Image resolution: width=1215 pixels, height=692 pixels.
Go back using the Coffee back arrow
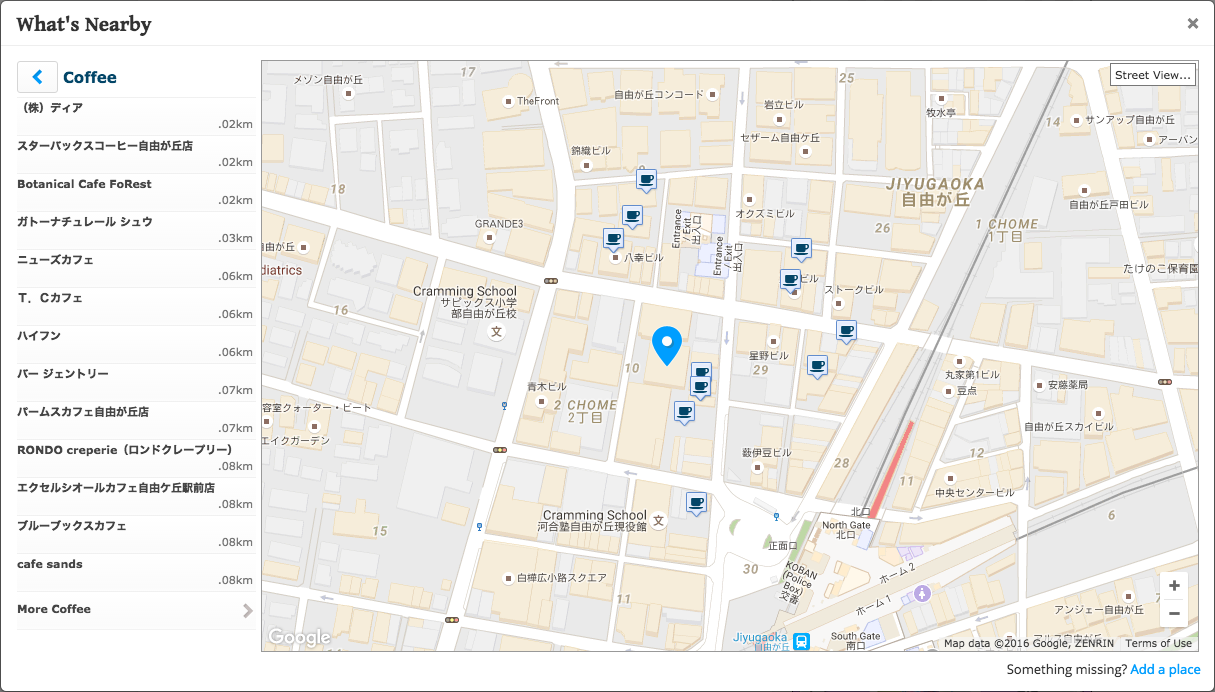tap(37, 77)
